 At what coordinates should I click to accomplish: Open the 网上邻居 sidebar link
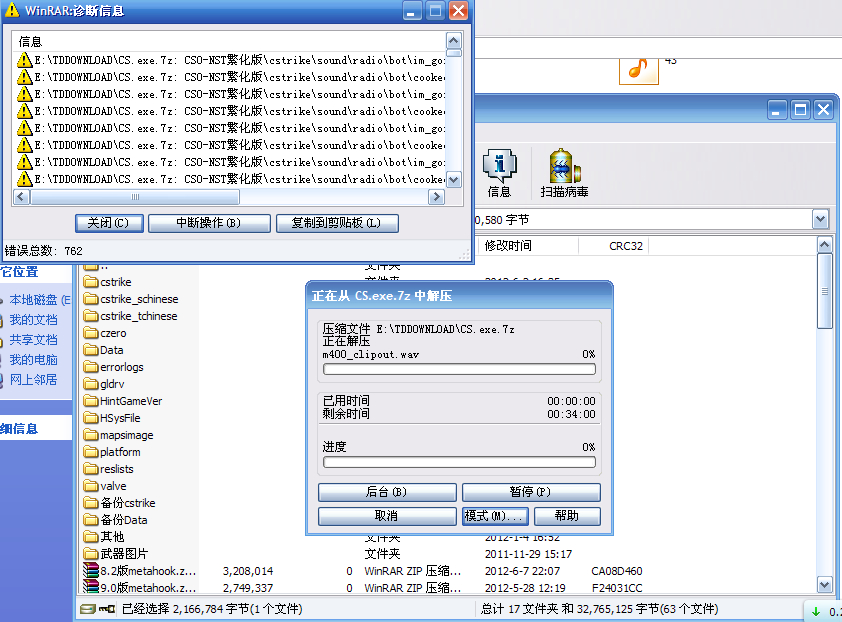[x=33, y=380]
